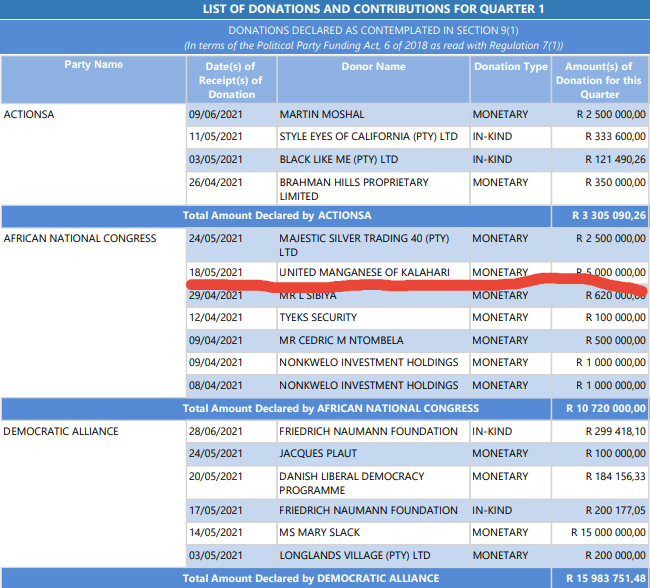Select donor TYEKS SECURITY
The width and height of the screenshot is (650, 588).
pos(318,317)
